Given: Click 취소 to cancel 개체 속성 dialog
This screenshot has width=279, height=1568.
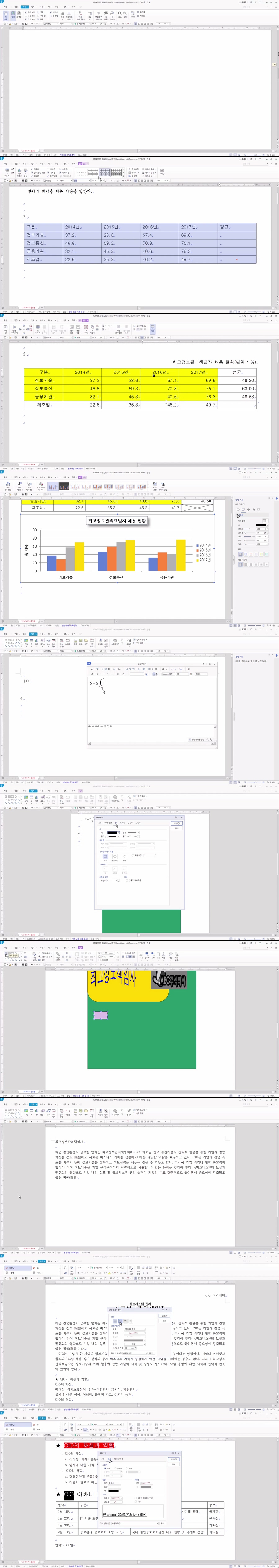Looking at the screenshot, I should pyautogui.click(x=177, y=828).
